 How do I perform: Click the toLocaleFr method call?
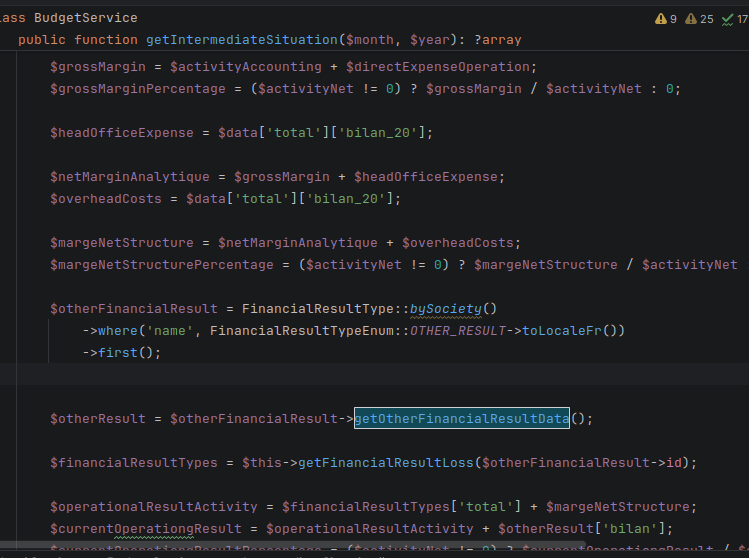coord(561,331)
